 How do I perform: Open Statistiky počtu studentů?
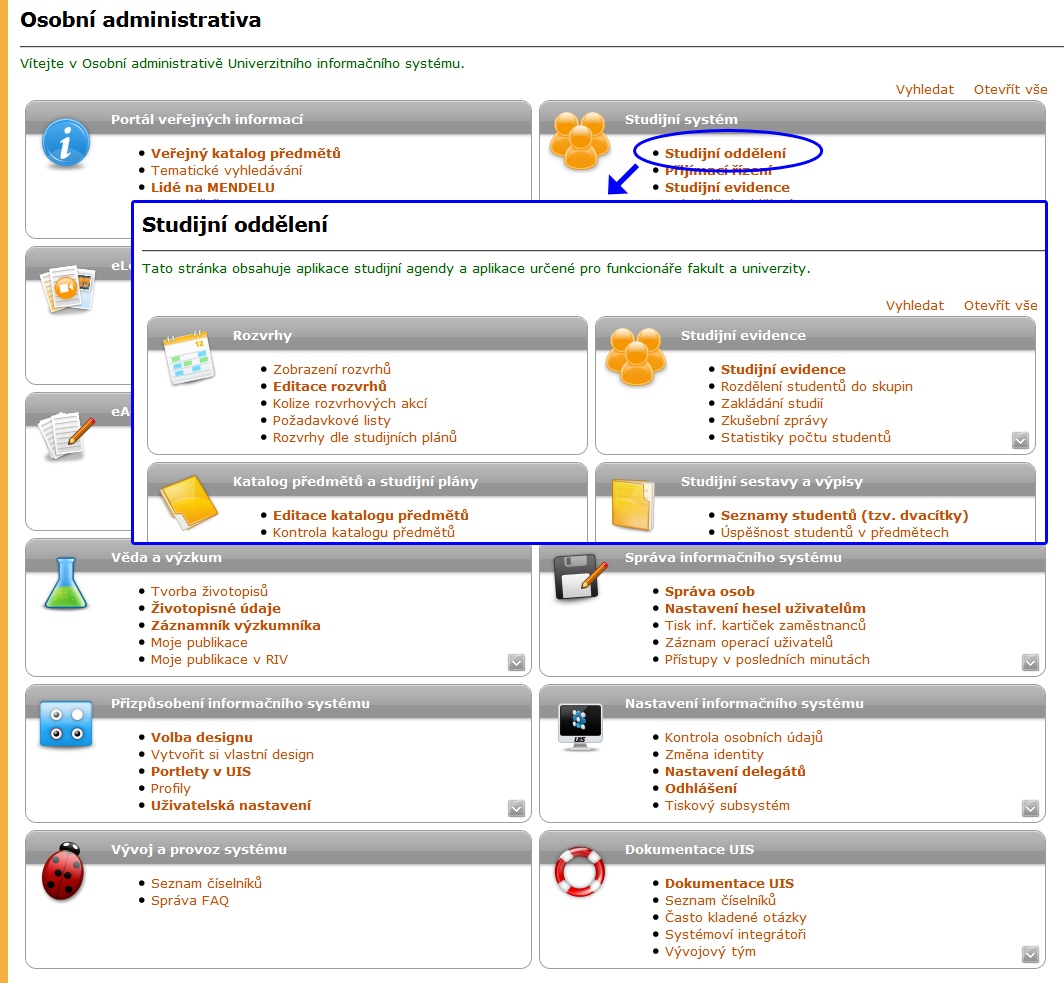coord(805,438)
